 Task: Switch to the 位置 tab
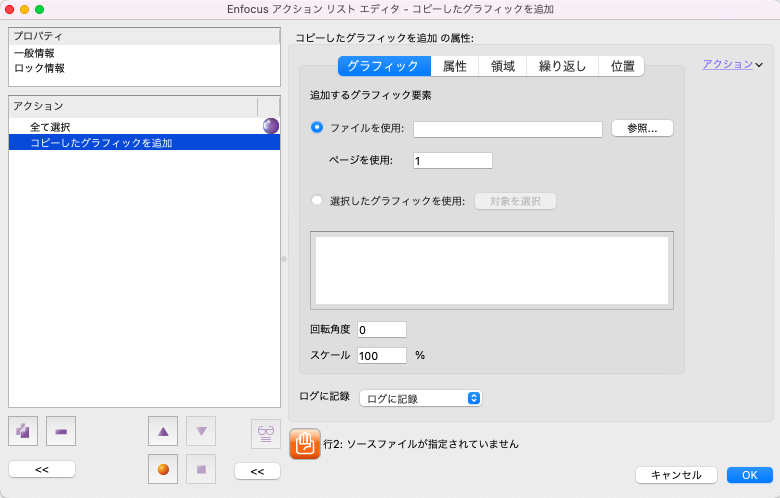point(622,66)
